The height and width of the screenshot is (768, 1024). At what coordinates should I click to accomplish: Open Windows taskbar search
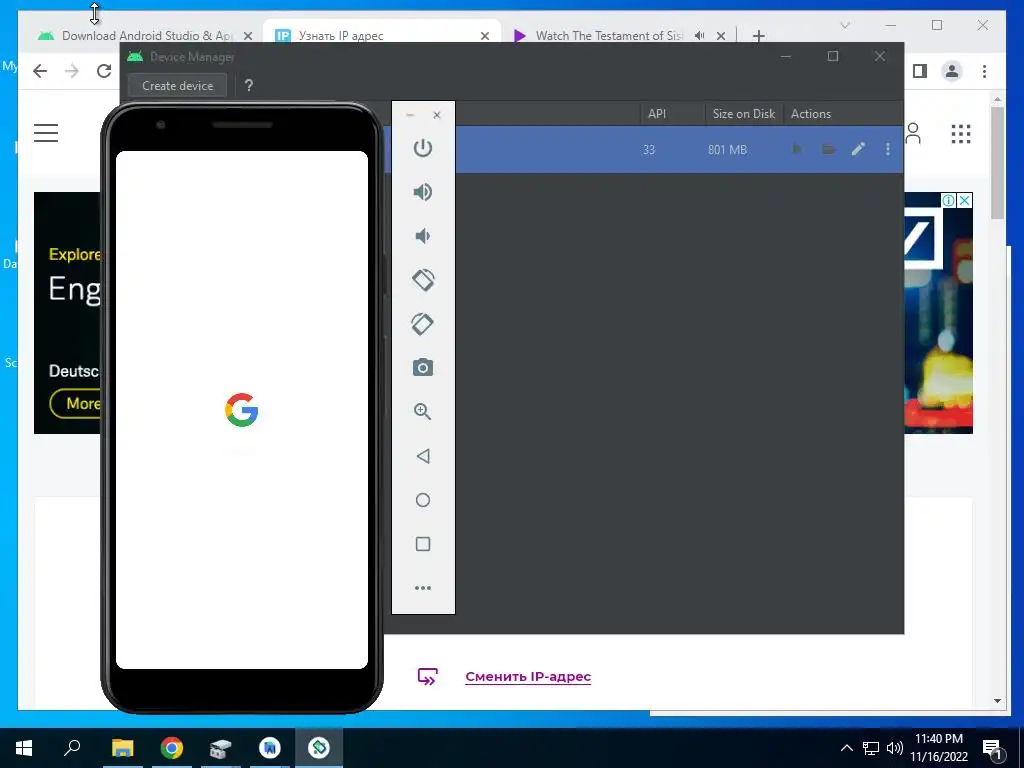pos(72,748)
